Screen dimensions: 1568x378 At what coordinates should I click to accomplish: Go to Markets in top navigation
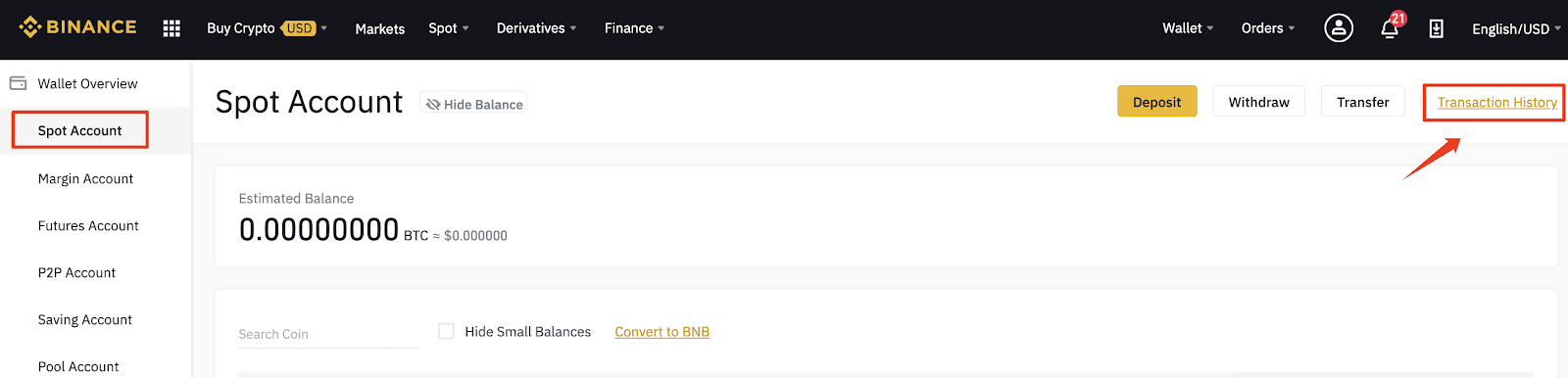380,28
